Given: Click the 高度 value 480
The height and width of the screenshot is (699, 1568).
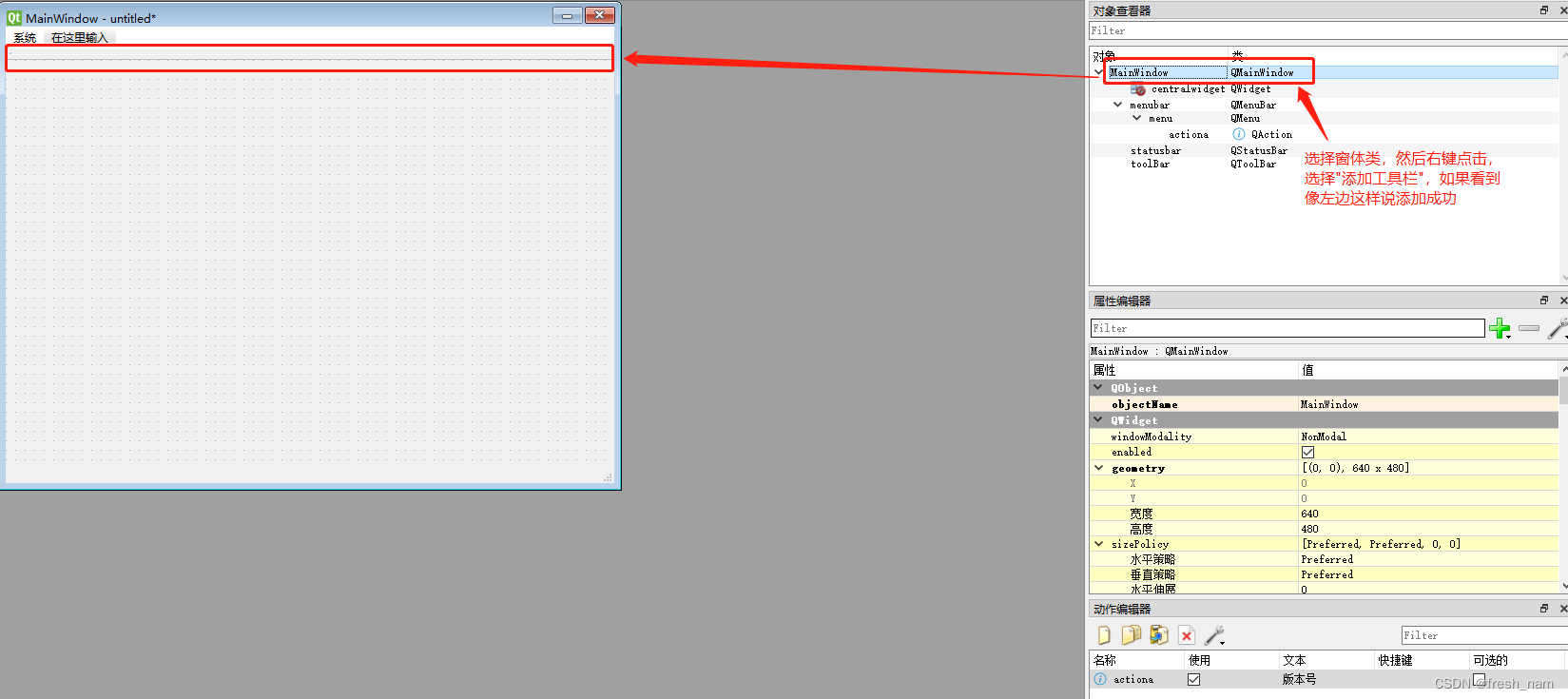Looking at the screenshot, I should point(1309,529).
